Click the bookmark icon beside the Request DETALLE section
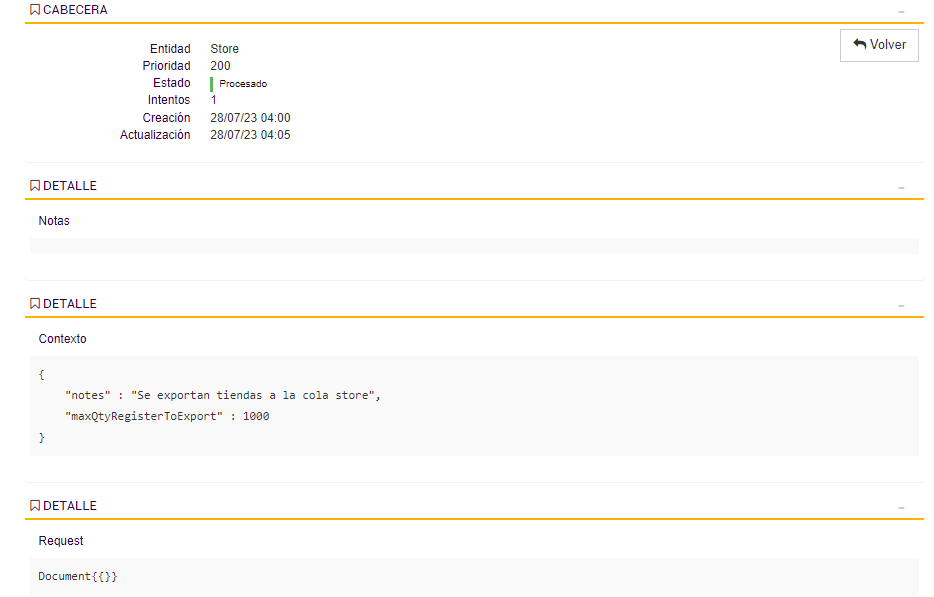This screenshot has height=597, width=934. (35, 505)
